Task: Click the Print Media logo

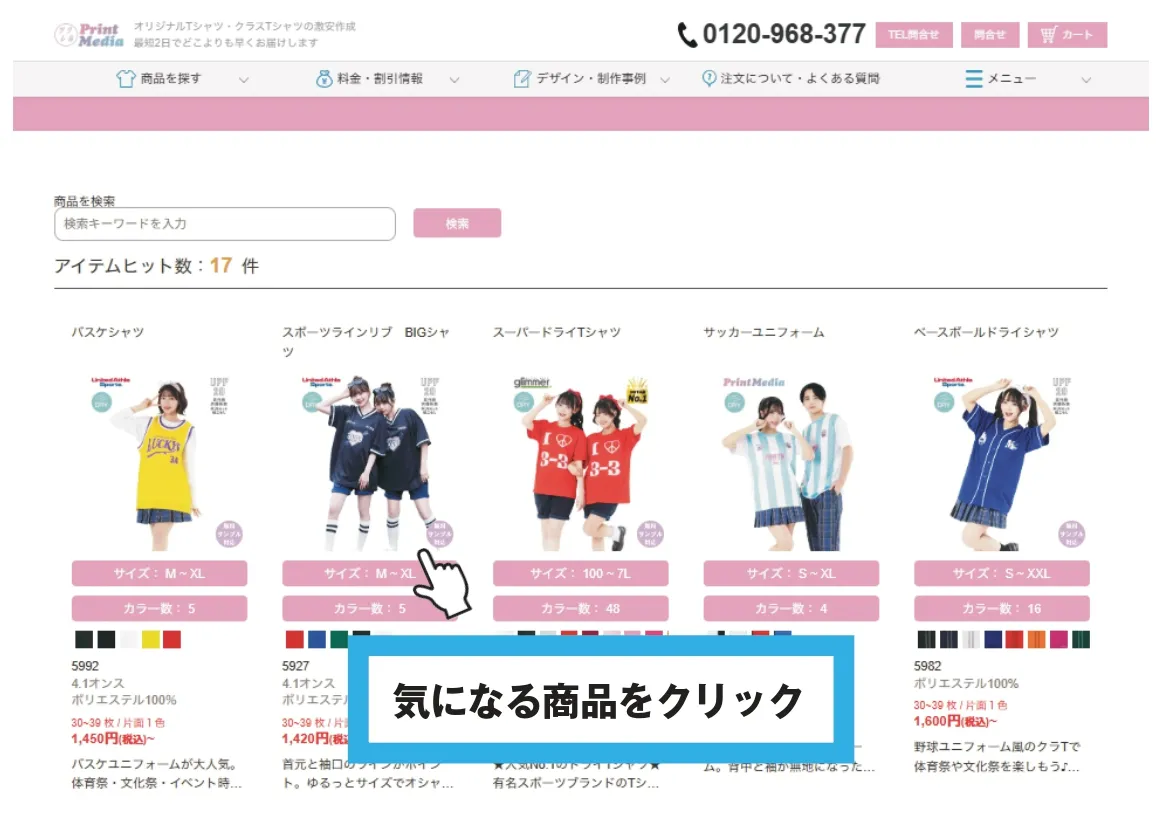Action: pyautogui.click(x=89, y=35)
